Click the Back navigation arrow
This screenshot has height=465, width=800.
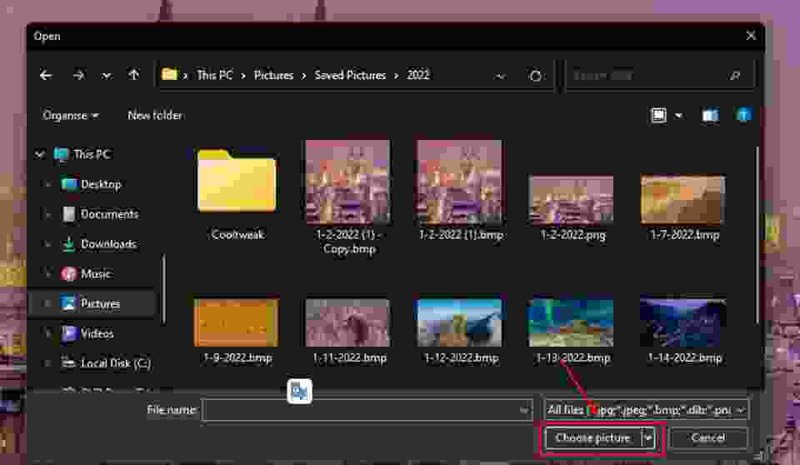(46, 76)
